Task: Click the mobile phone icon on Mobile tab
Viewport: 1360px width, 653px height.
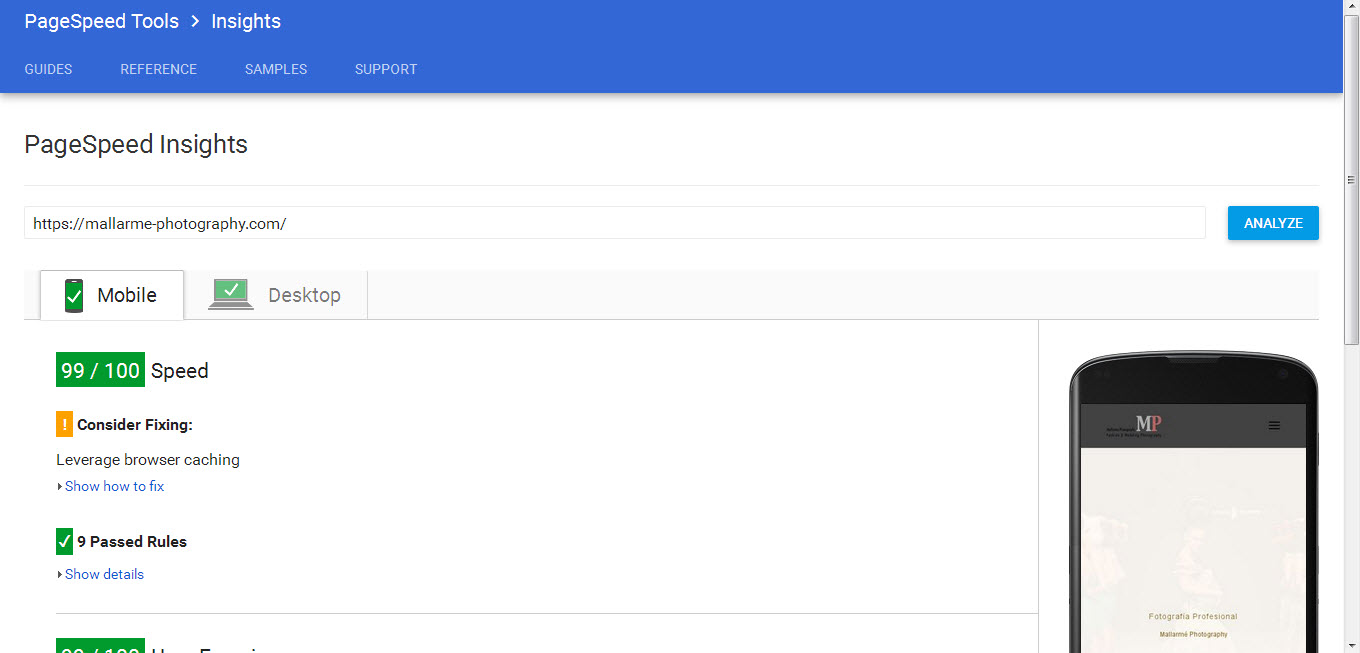Action: [x=73, y=296]
